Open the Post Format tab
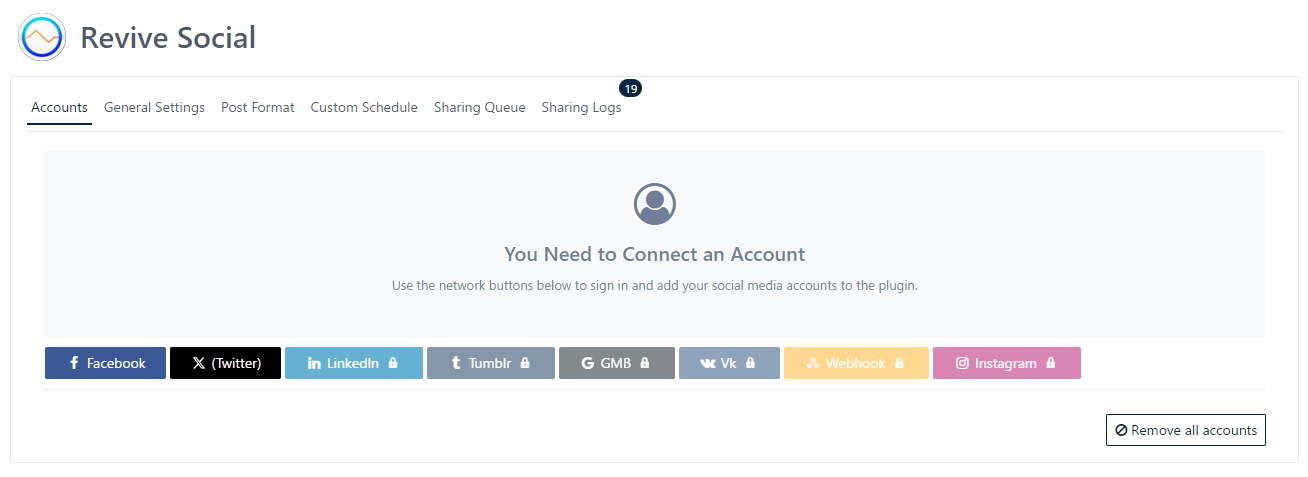The image size is (1308, 477). click(258, 107)
